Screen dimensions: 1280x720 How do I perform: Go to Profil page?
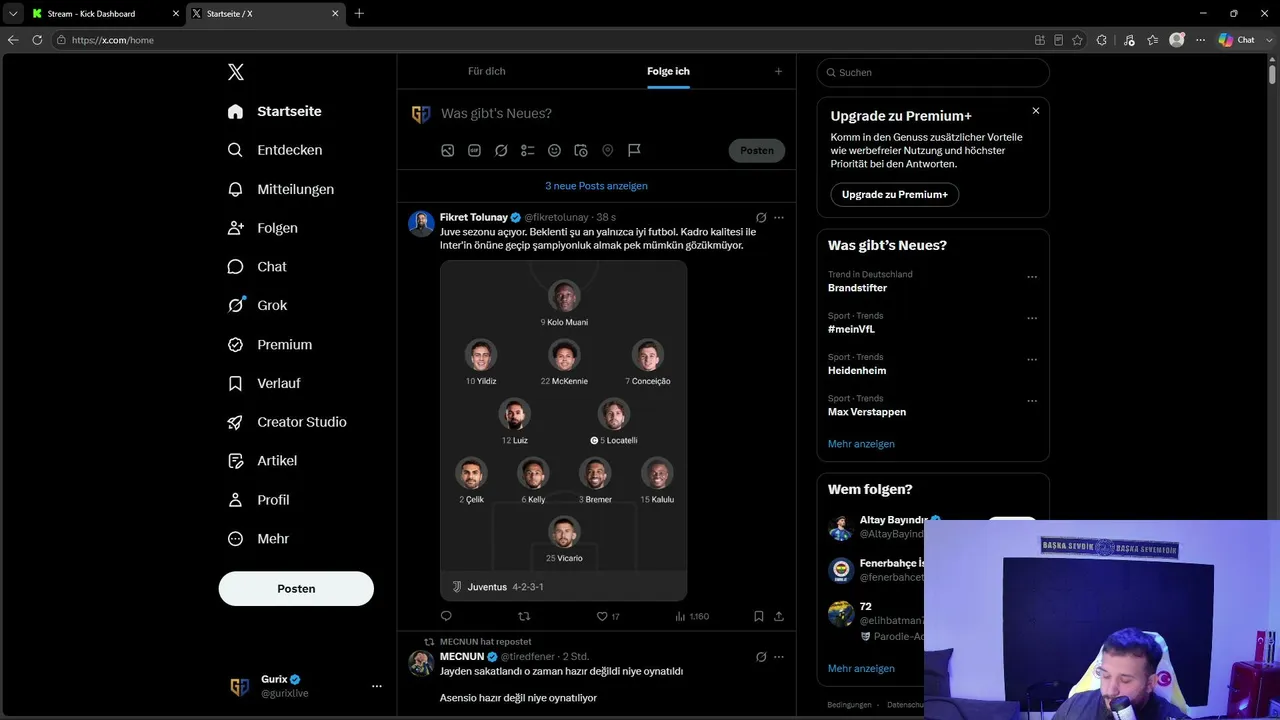pyautogui.click(x=258, y=500)
